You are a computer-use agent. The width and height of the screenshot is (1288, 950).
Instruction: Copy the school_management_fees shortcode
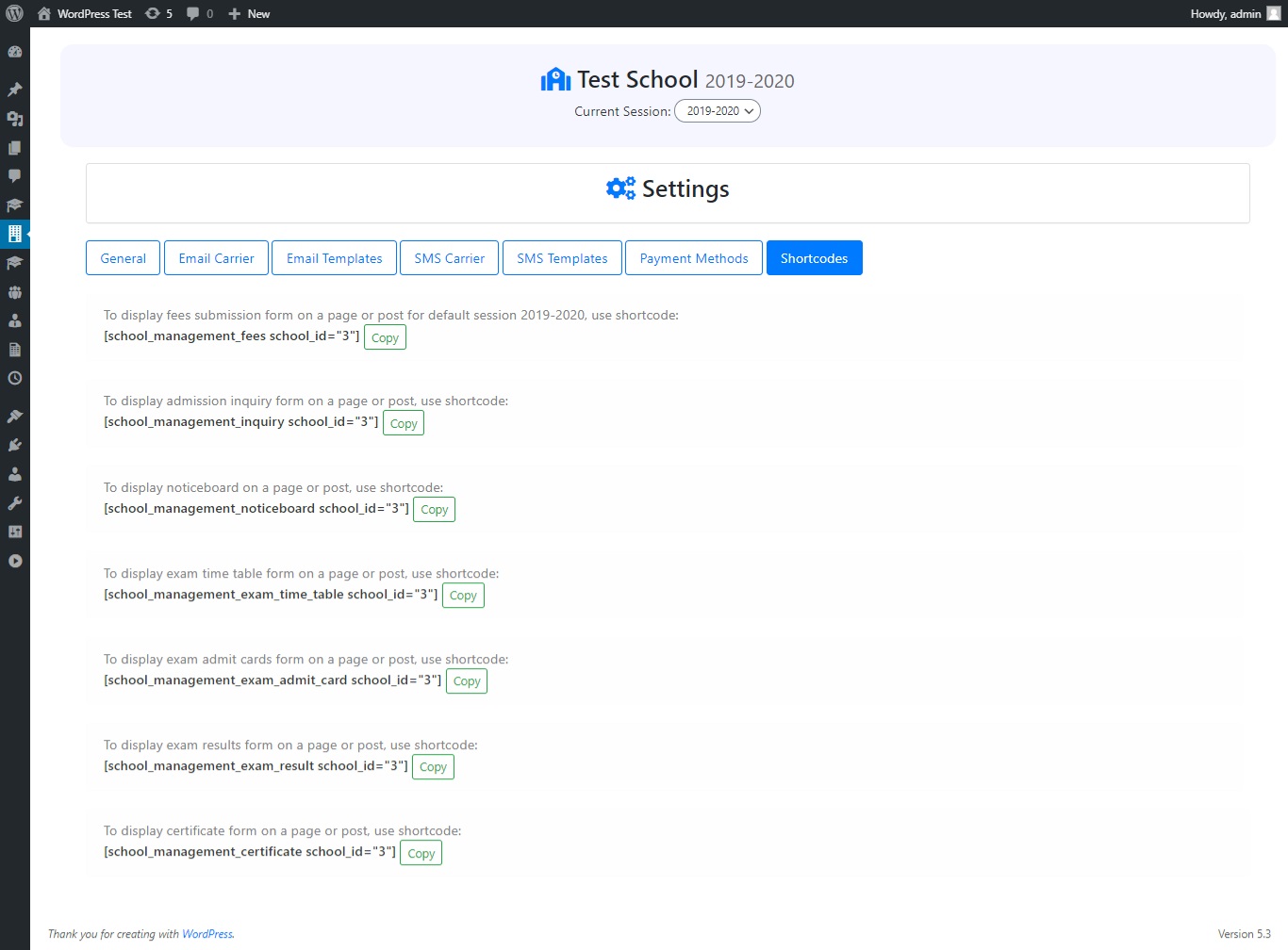click(x=385, y=336)
